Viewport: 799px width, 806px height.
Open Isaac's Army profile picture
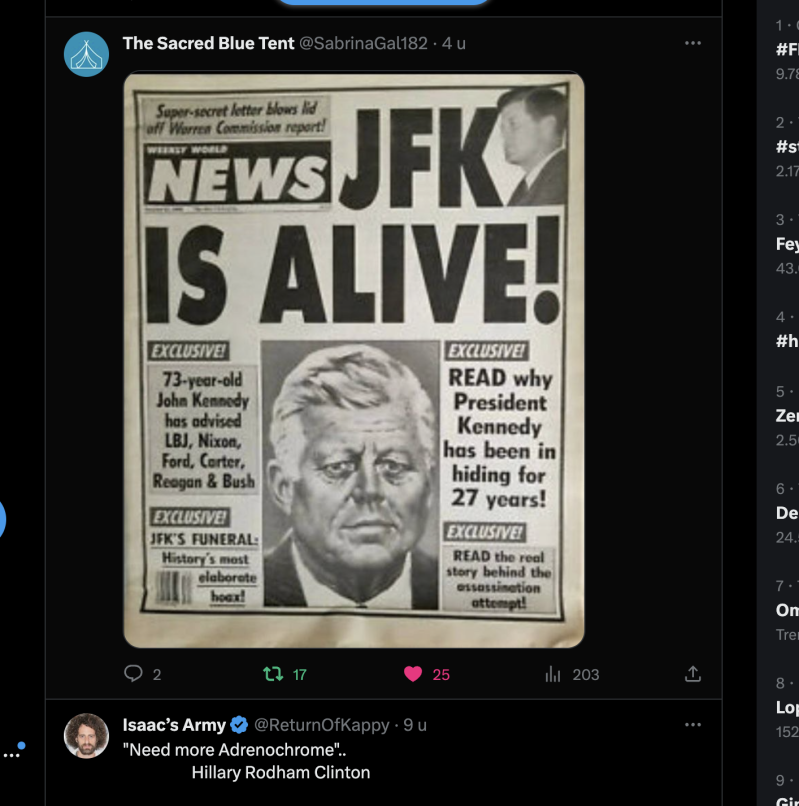tap(86, 736)
